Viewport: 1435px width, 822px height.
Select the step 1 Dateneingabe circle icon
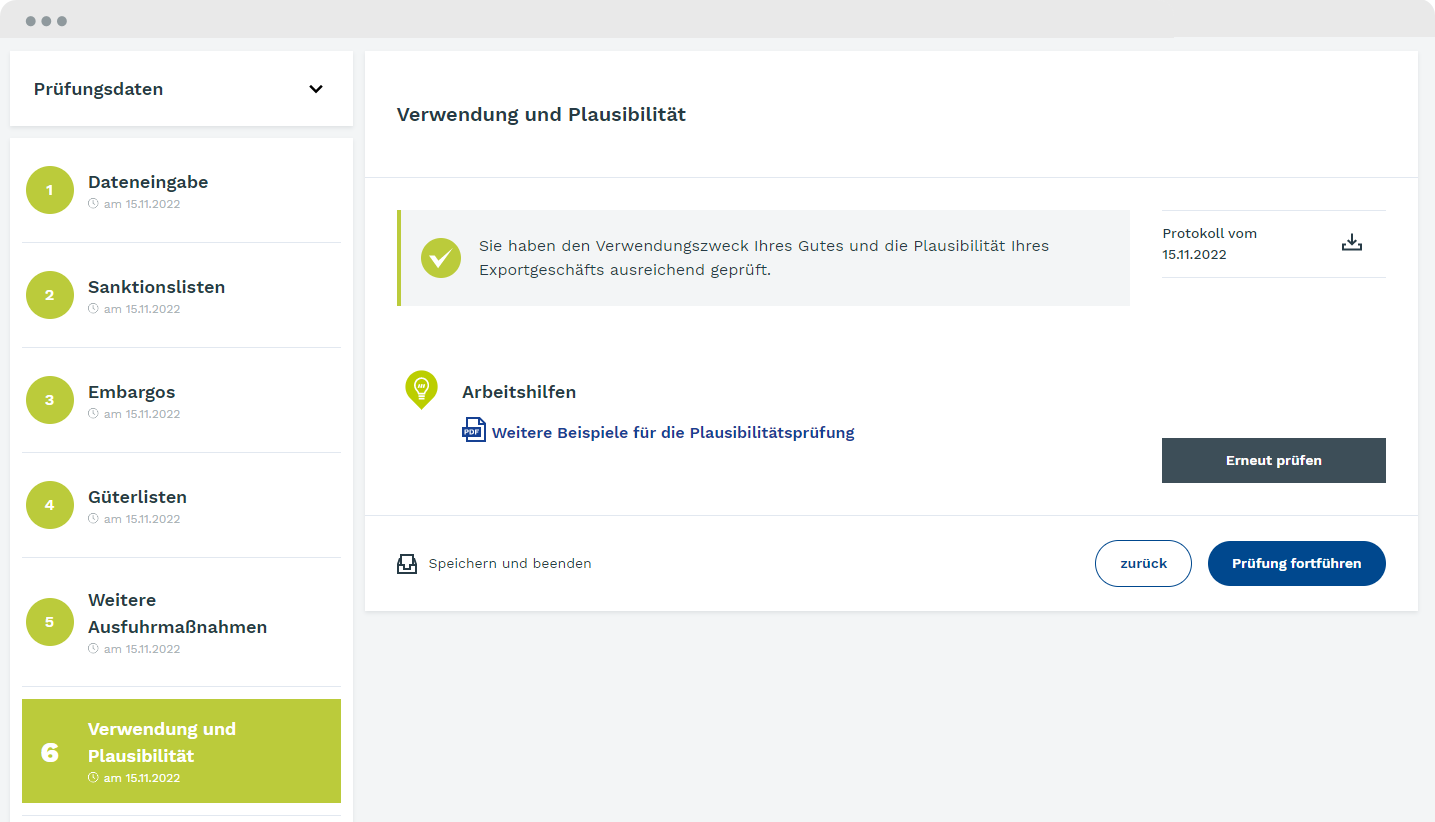pos(49,189)
